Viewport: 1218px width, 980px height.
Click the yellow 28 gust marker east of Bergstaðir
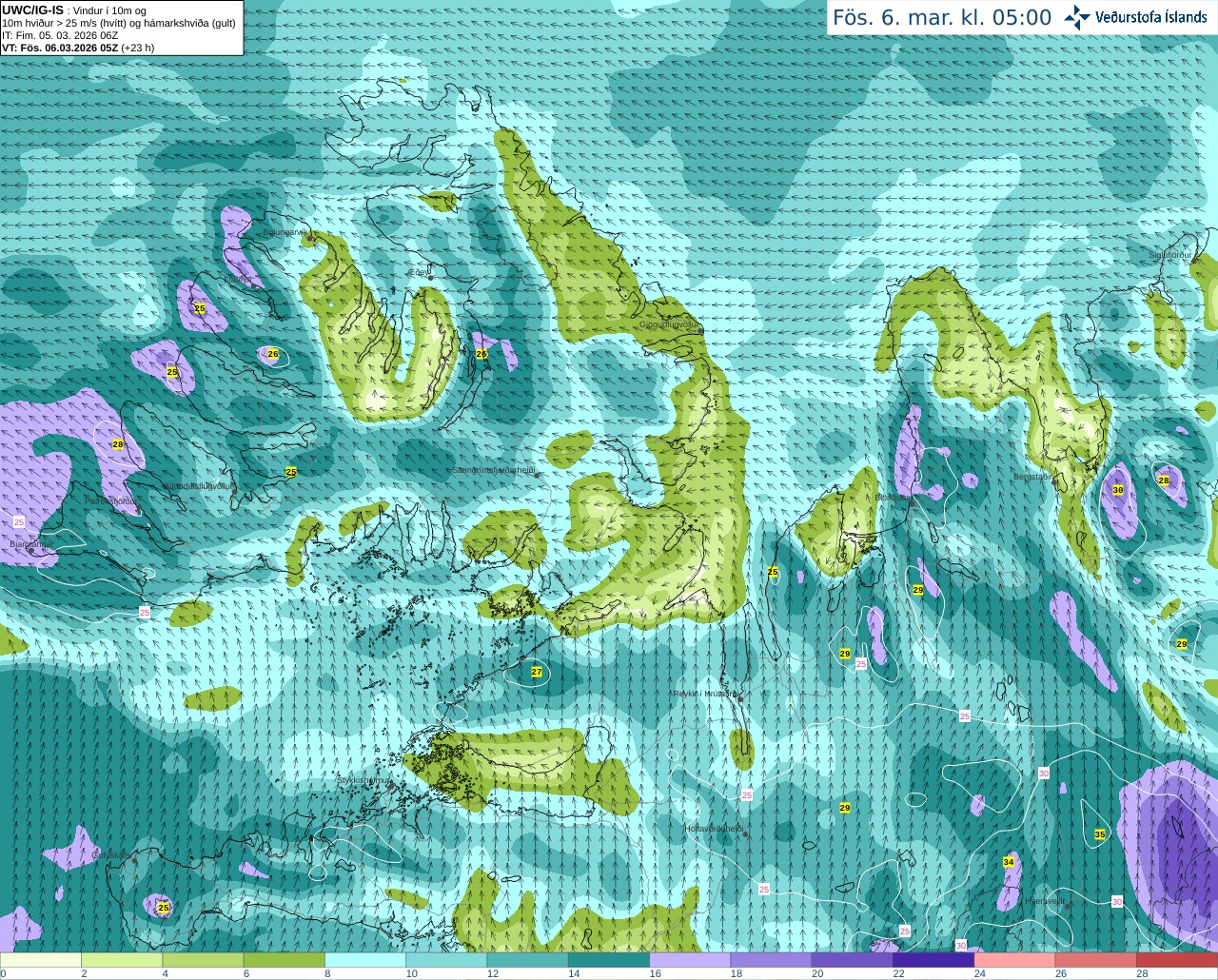click(1164, 480)
